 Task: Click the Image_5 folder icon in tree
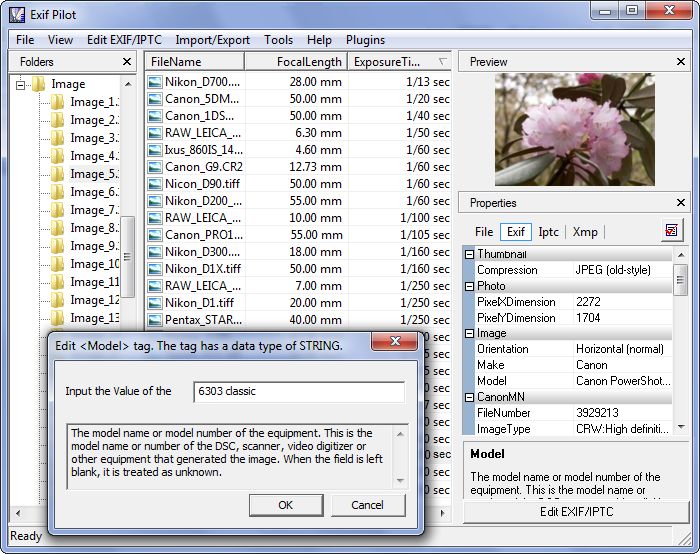pos(58,174)
